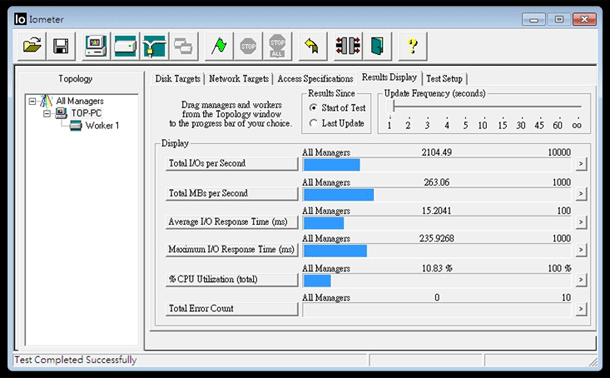
Task: Click All Managers topology icon
Action: coord(46,101)
